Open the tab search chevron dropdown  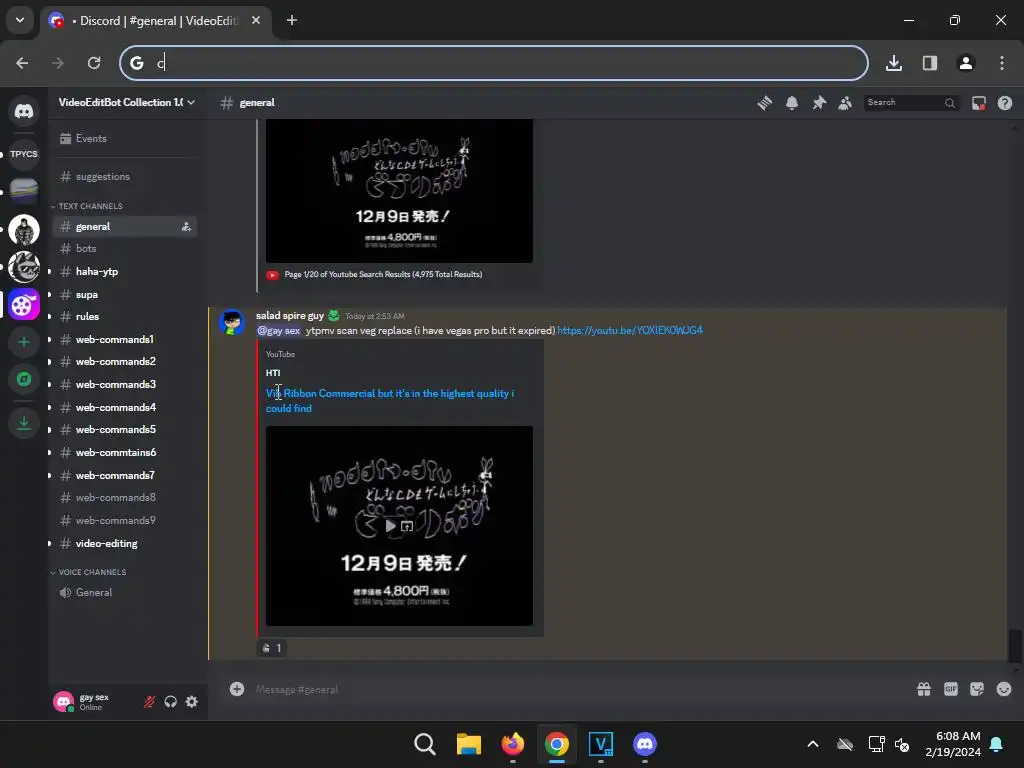(20, 20)
